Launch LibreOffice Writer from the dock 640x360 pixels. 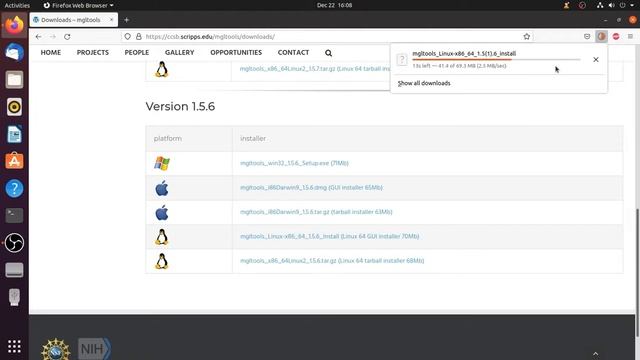coord(14,134)
